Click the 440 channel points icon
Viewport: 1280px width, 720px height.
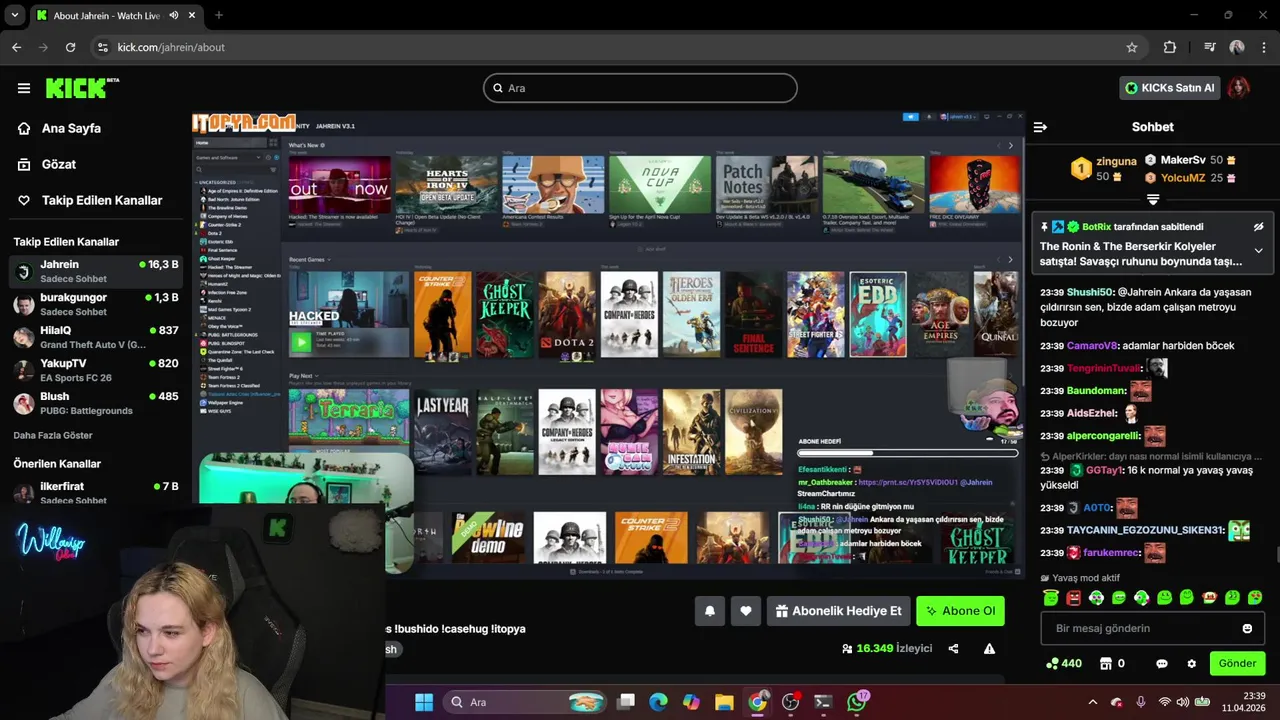(1063, 663)
